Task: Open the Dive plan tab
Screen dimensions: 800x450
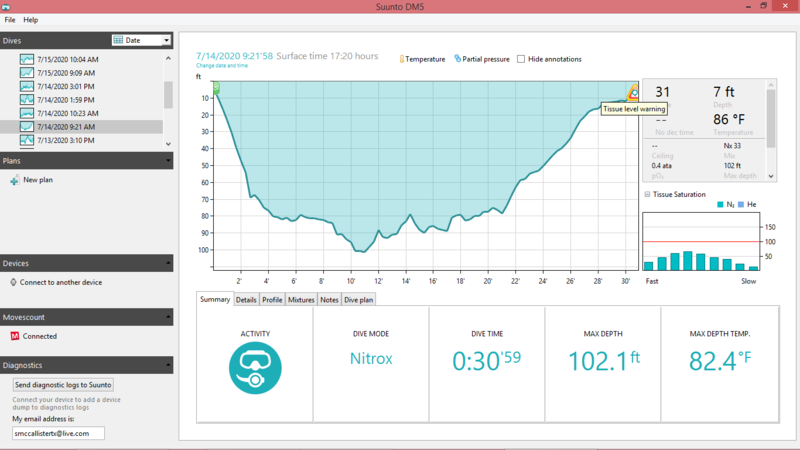Action: [x=359, y=299]
